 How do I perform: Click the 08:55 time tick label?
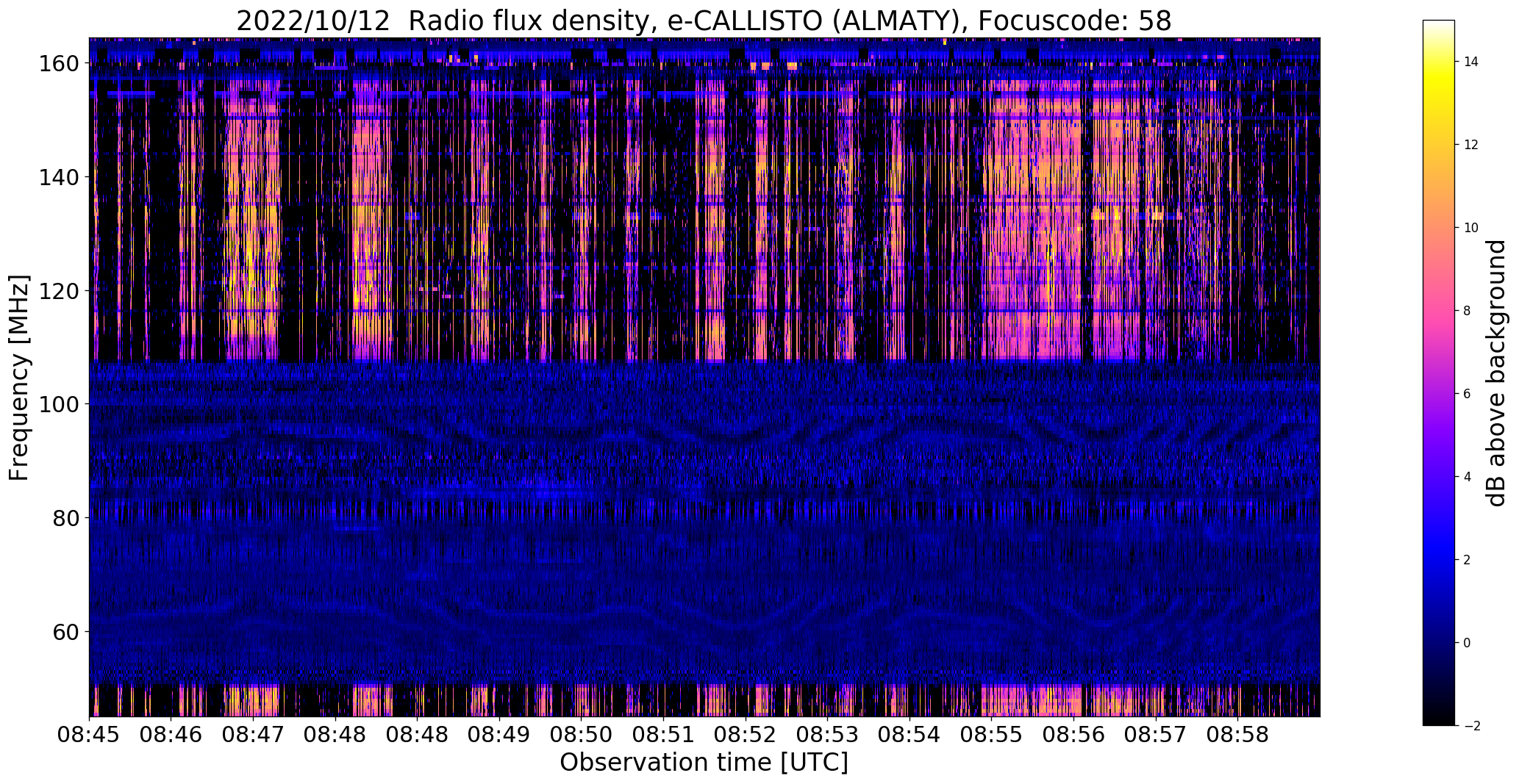pos(991,736)
